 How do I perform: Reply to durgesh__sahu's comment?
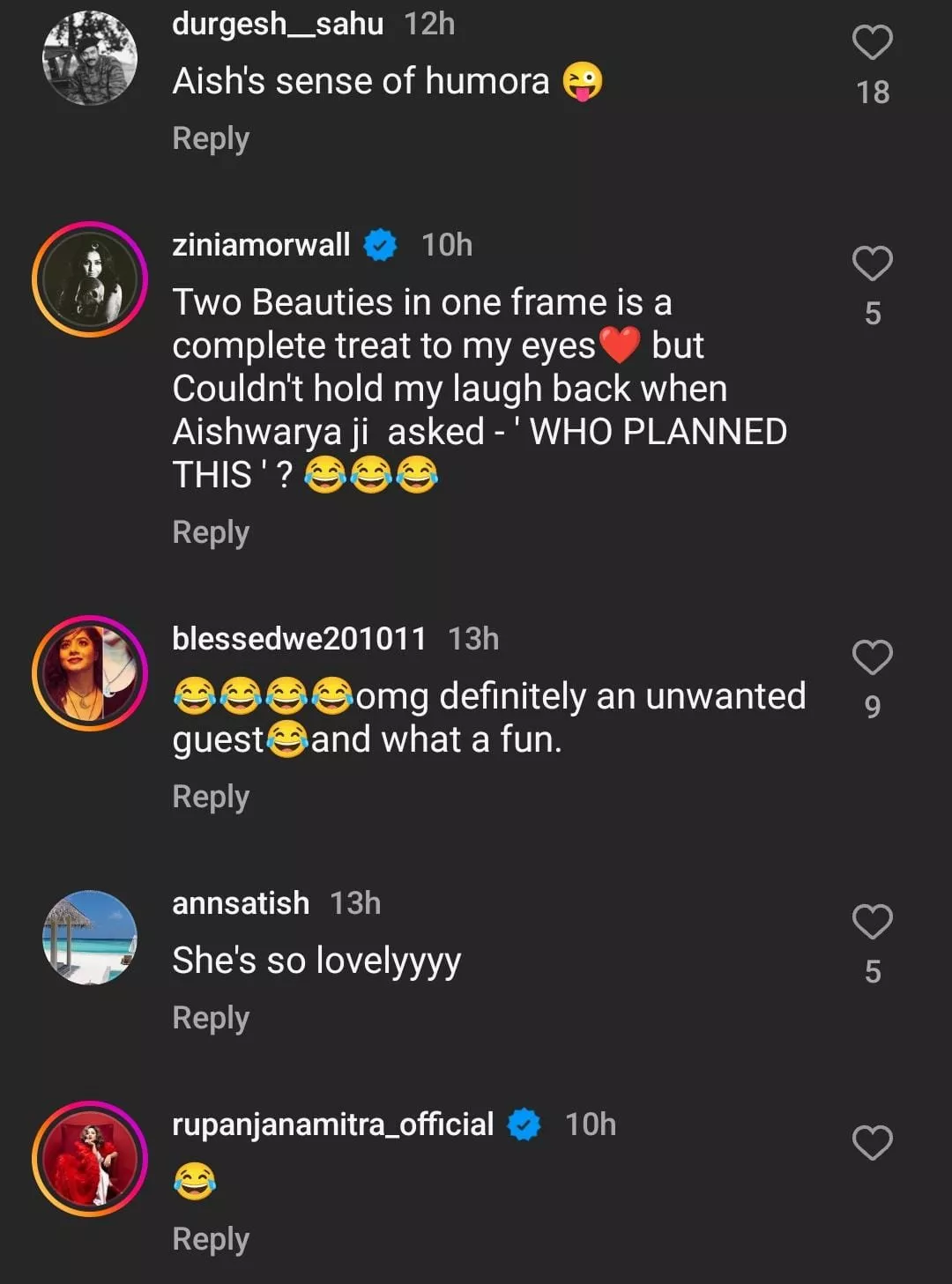(x=211, y=138)
